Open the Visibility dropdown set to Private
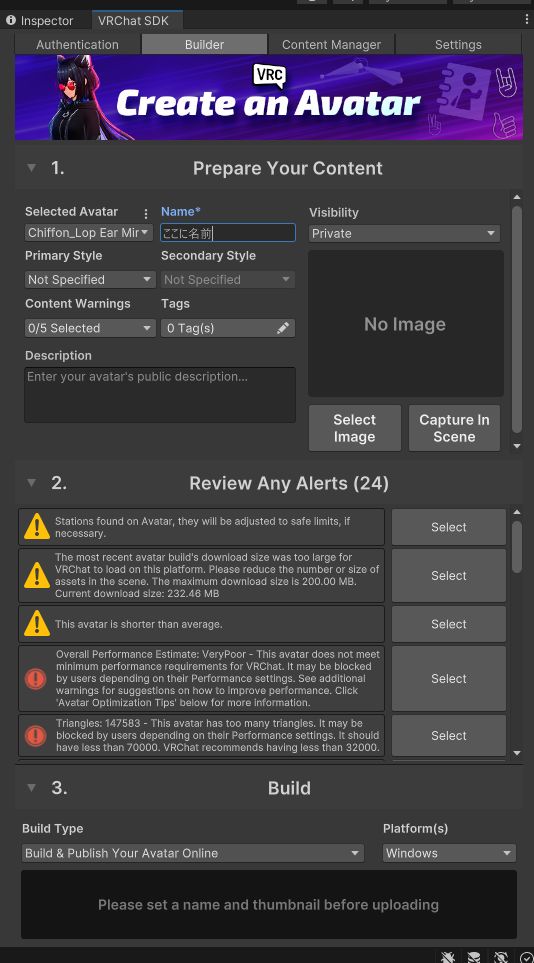Viewport: 534px width, 963px height. point(404,233)
